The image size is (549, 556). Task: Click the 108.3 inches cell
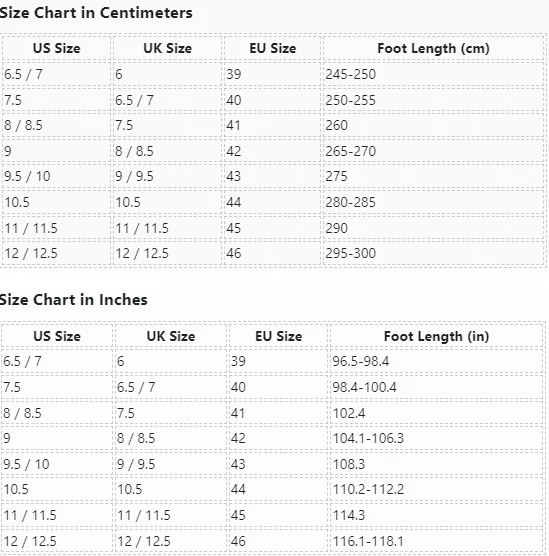pyautogui.click(x=436, y=464)
